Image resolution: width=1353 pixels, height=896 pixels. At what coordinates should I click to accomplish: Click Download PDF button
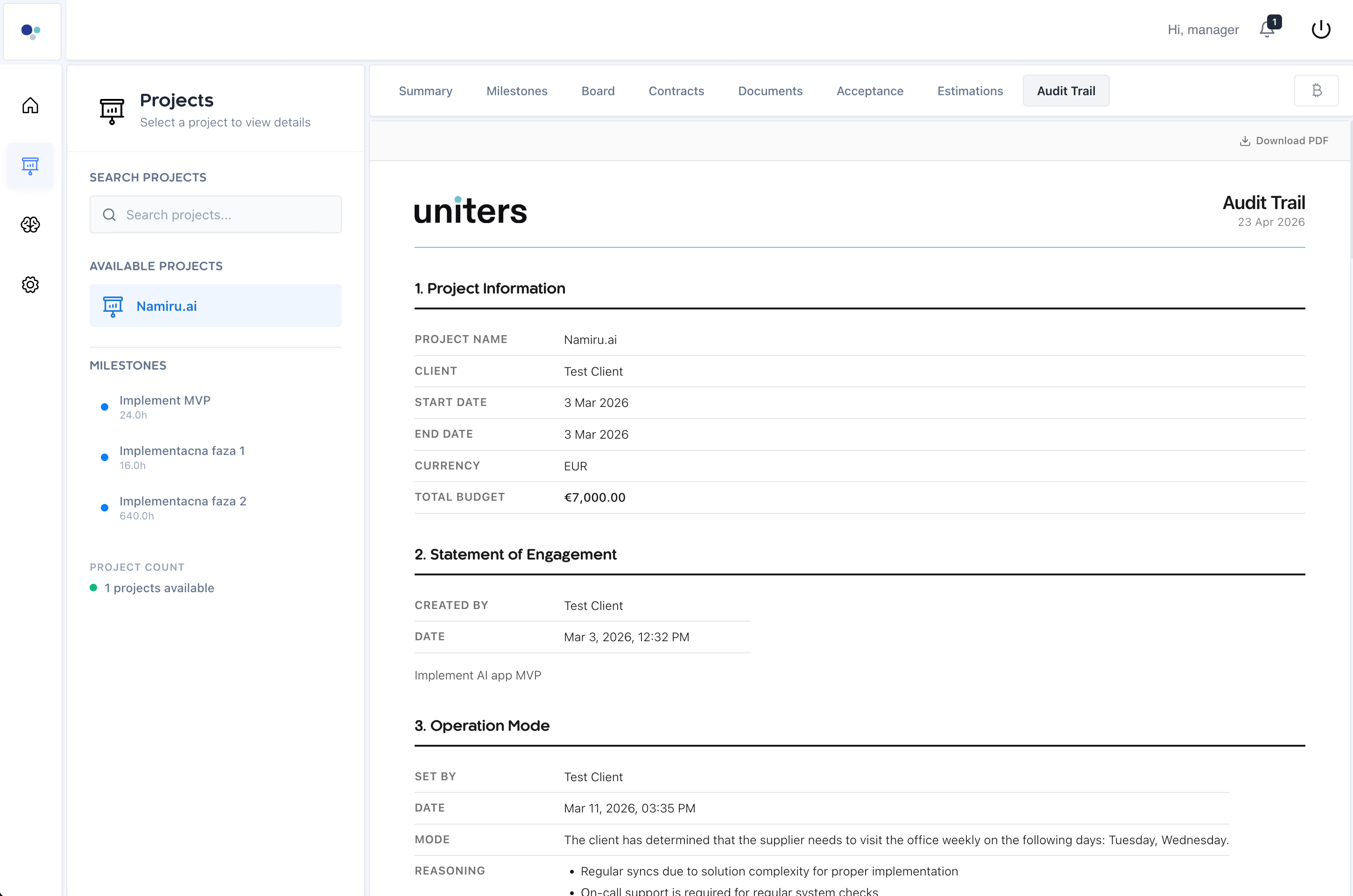(1284, 140)
